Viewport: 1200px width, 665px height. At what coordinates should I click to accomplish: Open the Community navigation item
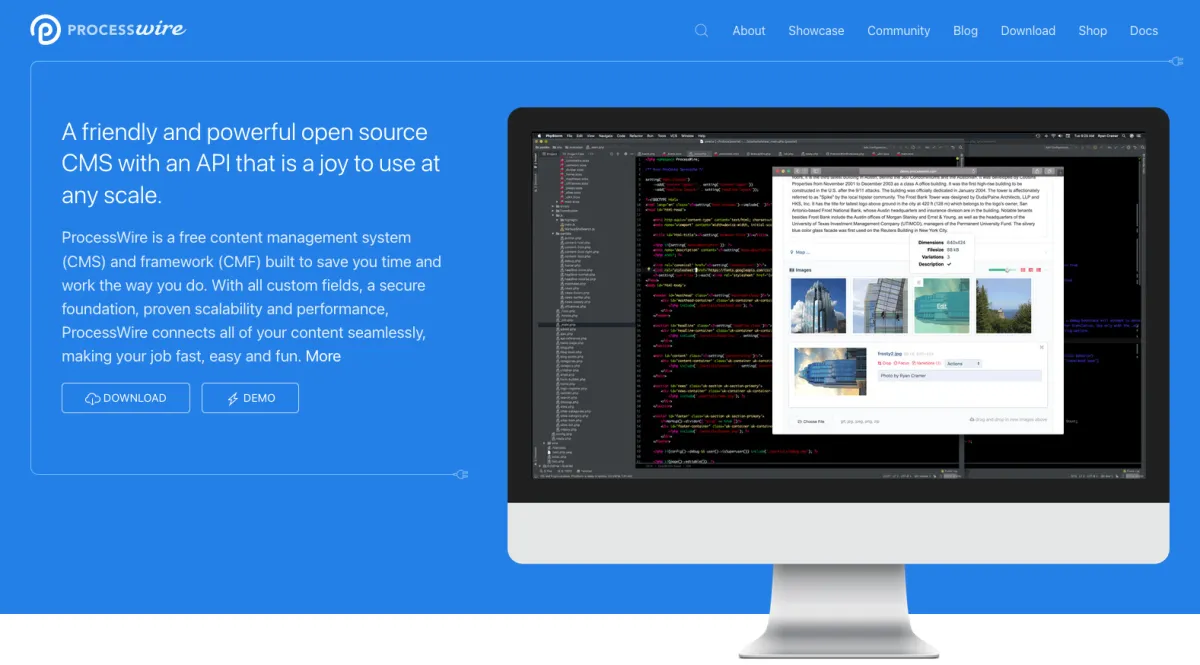[x=899, y=31]
